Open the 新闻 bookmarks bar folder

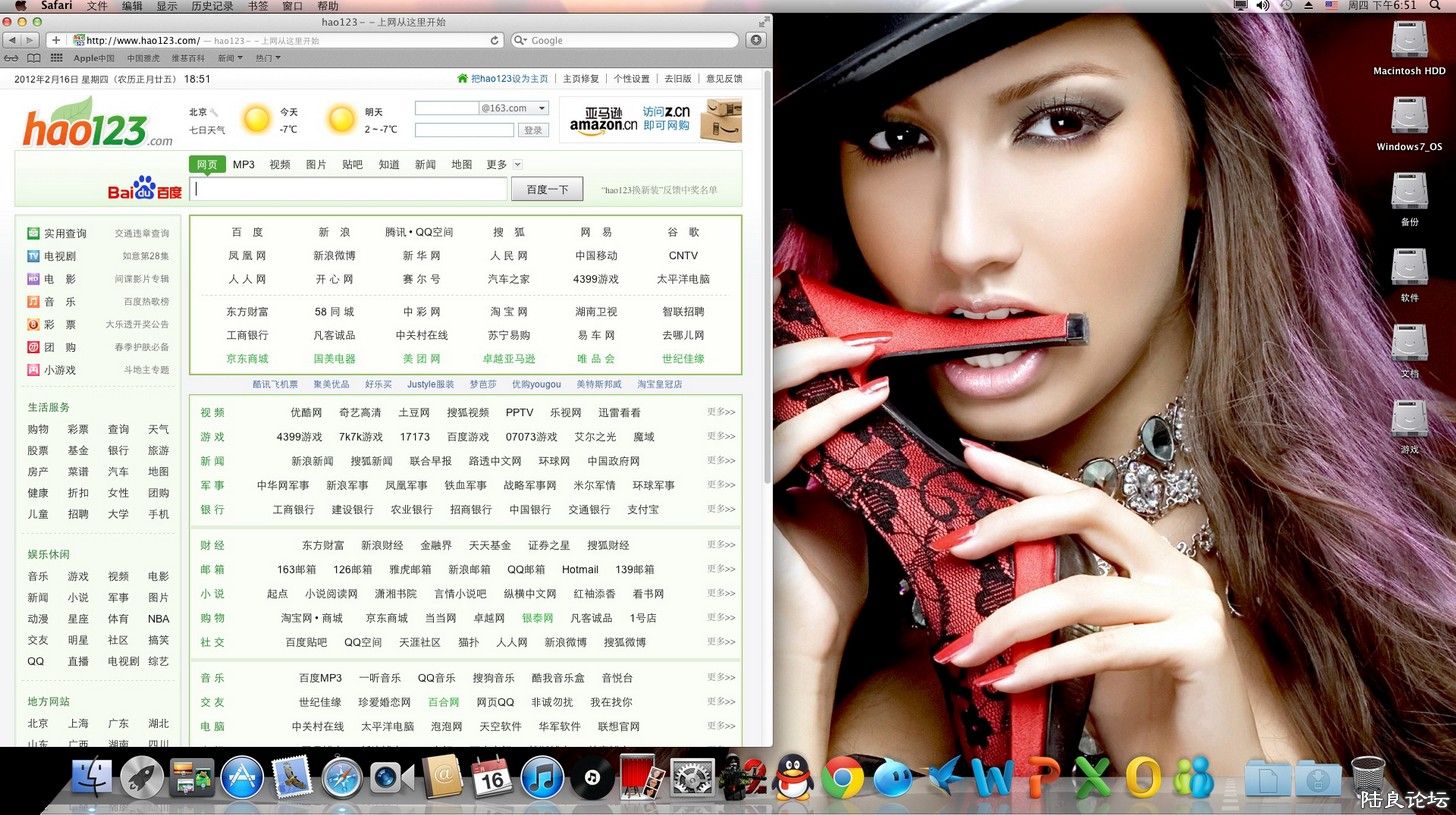(x=230, y=58)
